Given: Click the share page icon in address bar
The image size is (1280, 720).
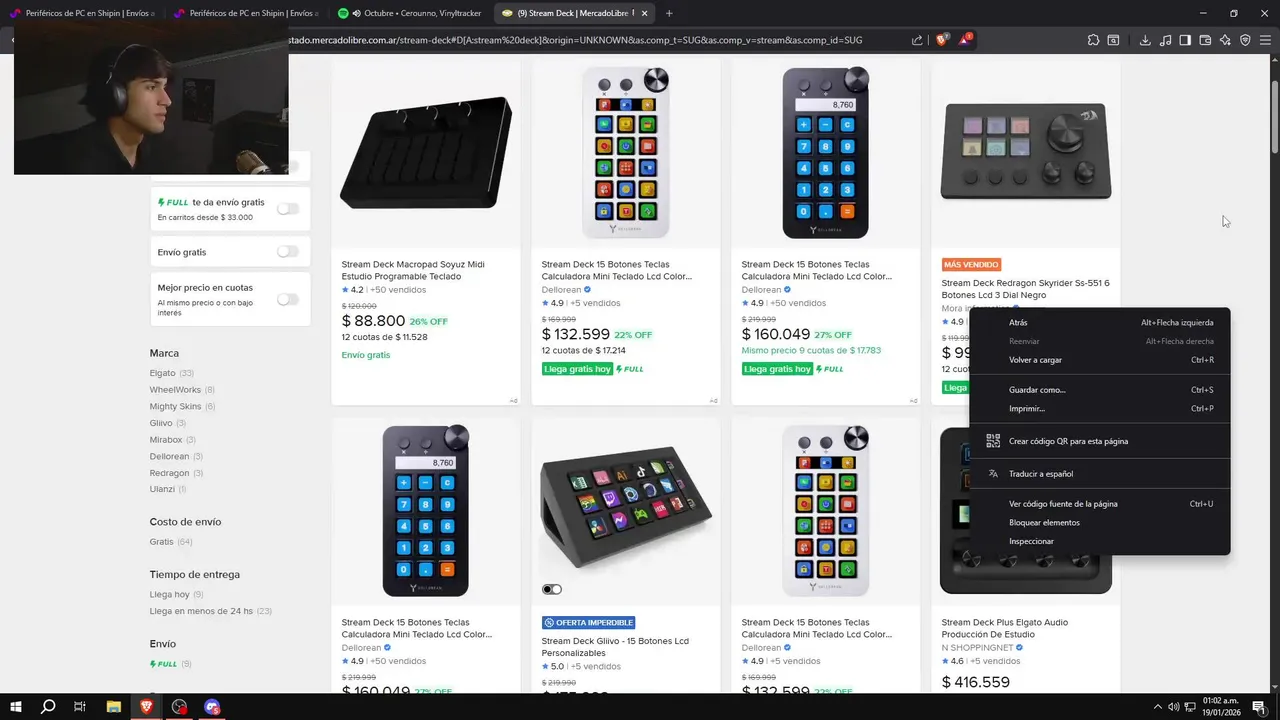Looking at the screenshot, I should point(917,40).
